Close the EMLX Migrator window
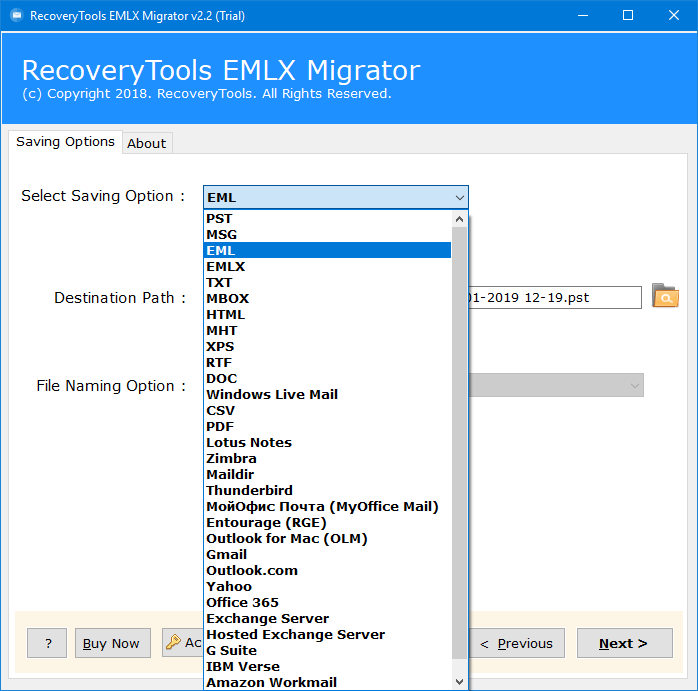This screenshot has height=691, width=698. point(674,16)
